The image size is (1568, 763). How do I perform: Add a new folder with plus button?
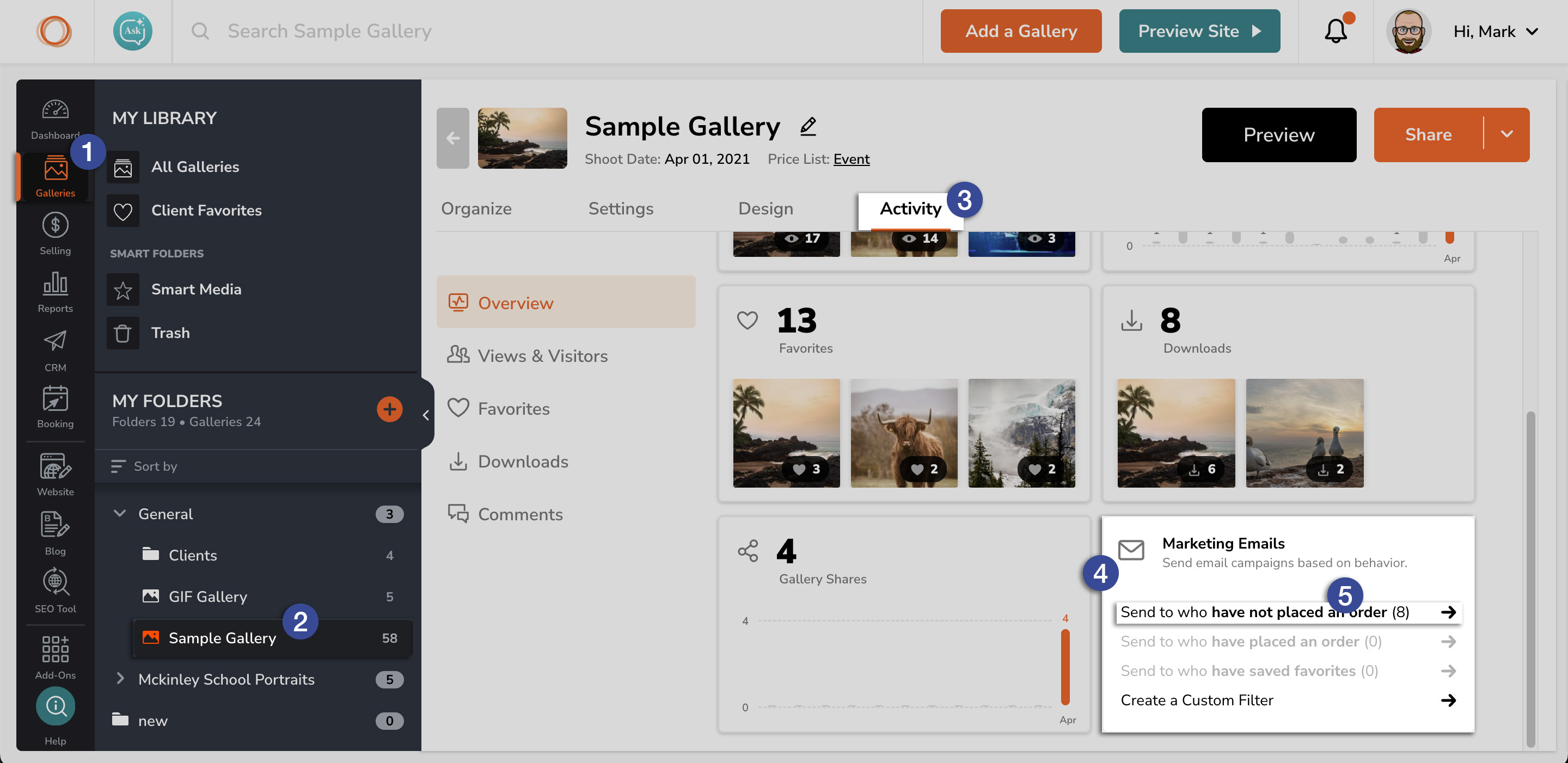[x=390, y=409]
